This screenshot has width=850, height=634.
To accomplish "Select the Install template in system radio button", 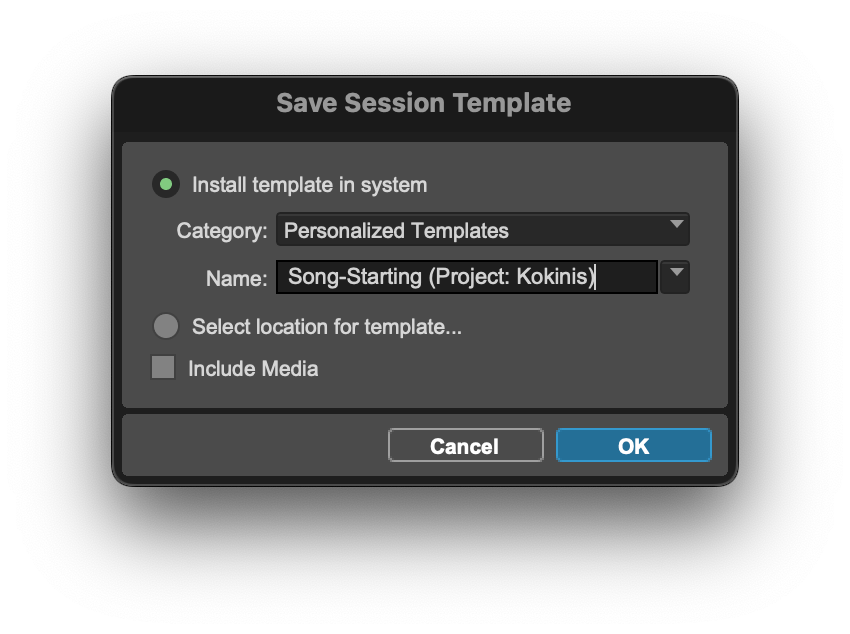I will click(x=167, y=185).
